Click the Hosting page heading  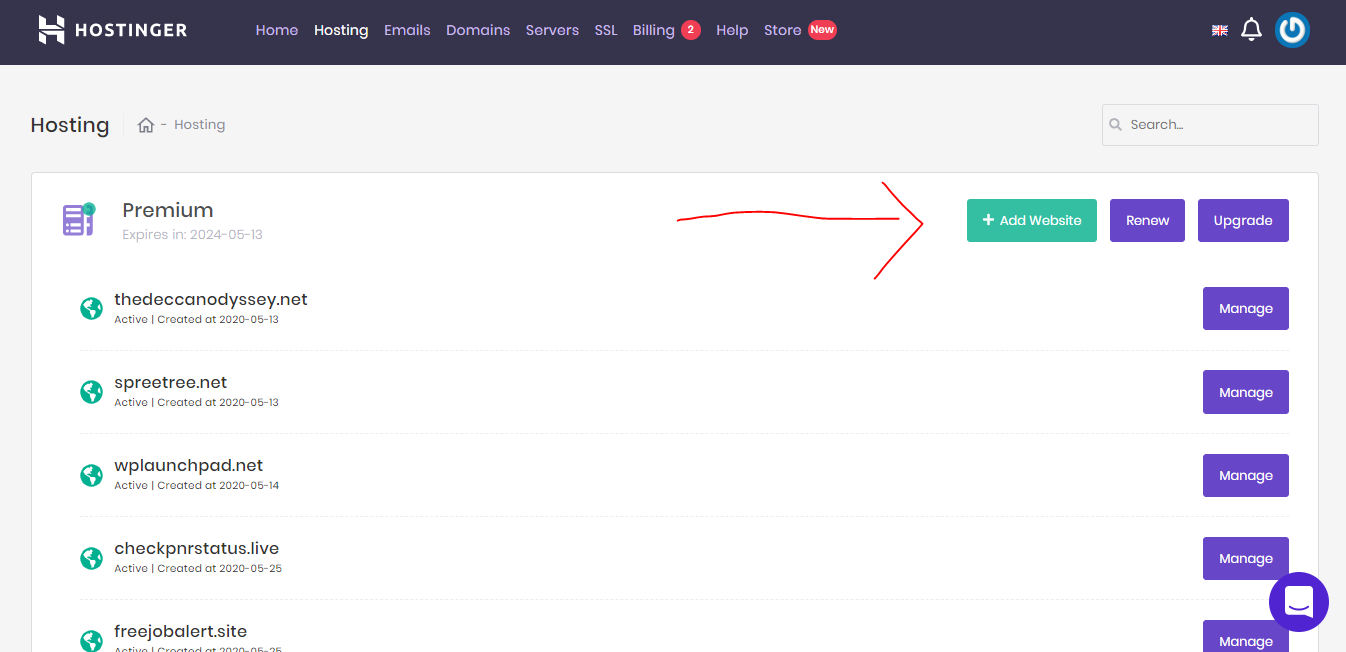70,125
